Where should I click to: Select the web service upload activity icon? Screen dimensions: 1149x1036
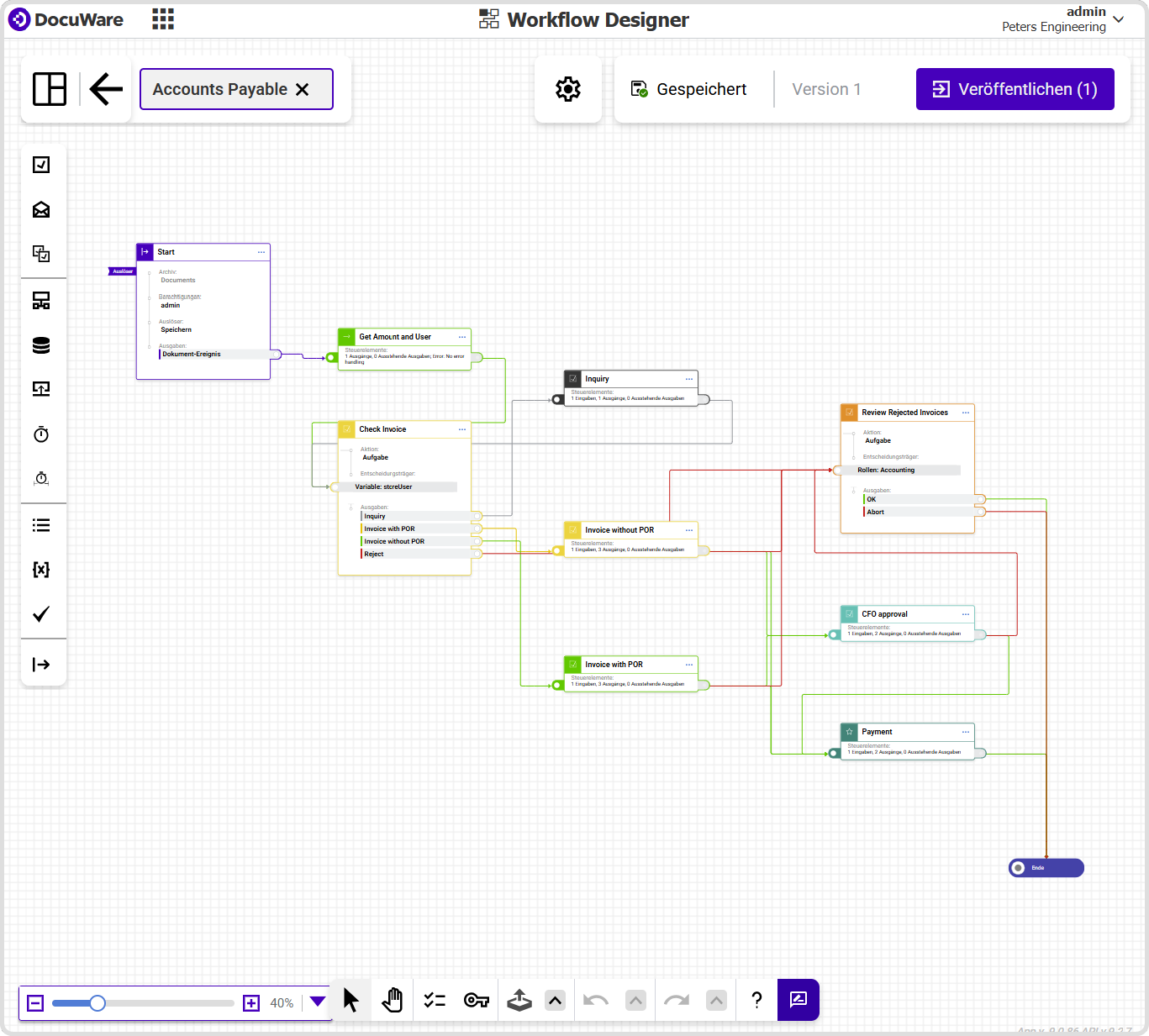coord(41,389)
